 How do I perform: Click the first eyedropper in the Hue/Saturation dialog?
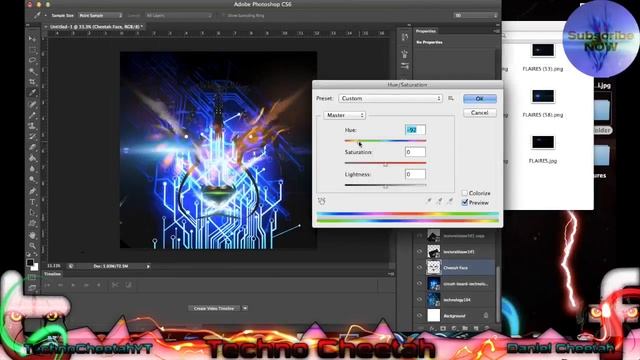pos(429,201)
